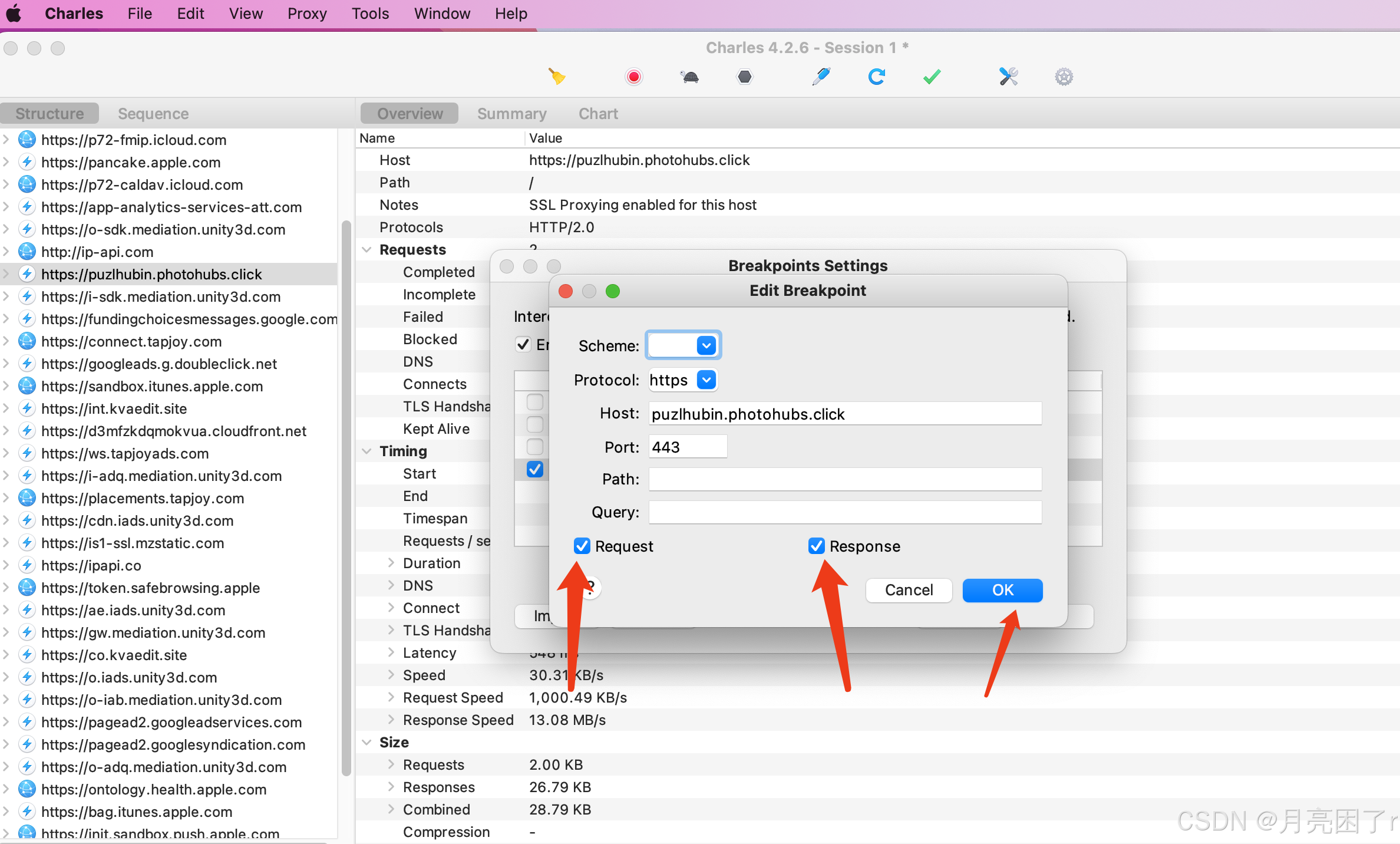Switch to the Summary tab
Screen dimensions: 1400x844
pyautogui.click(x=511, y=113)
